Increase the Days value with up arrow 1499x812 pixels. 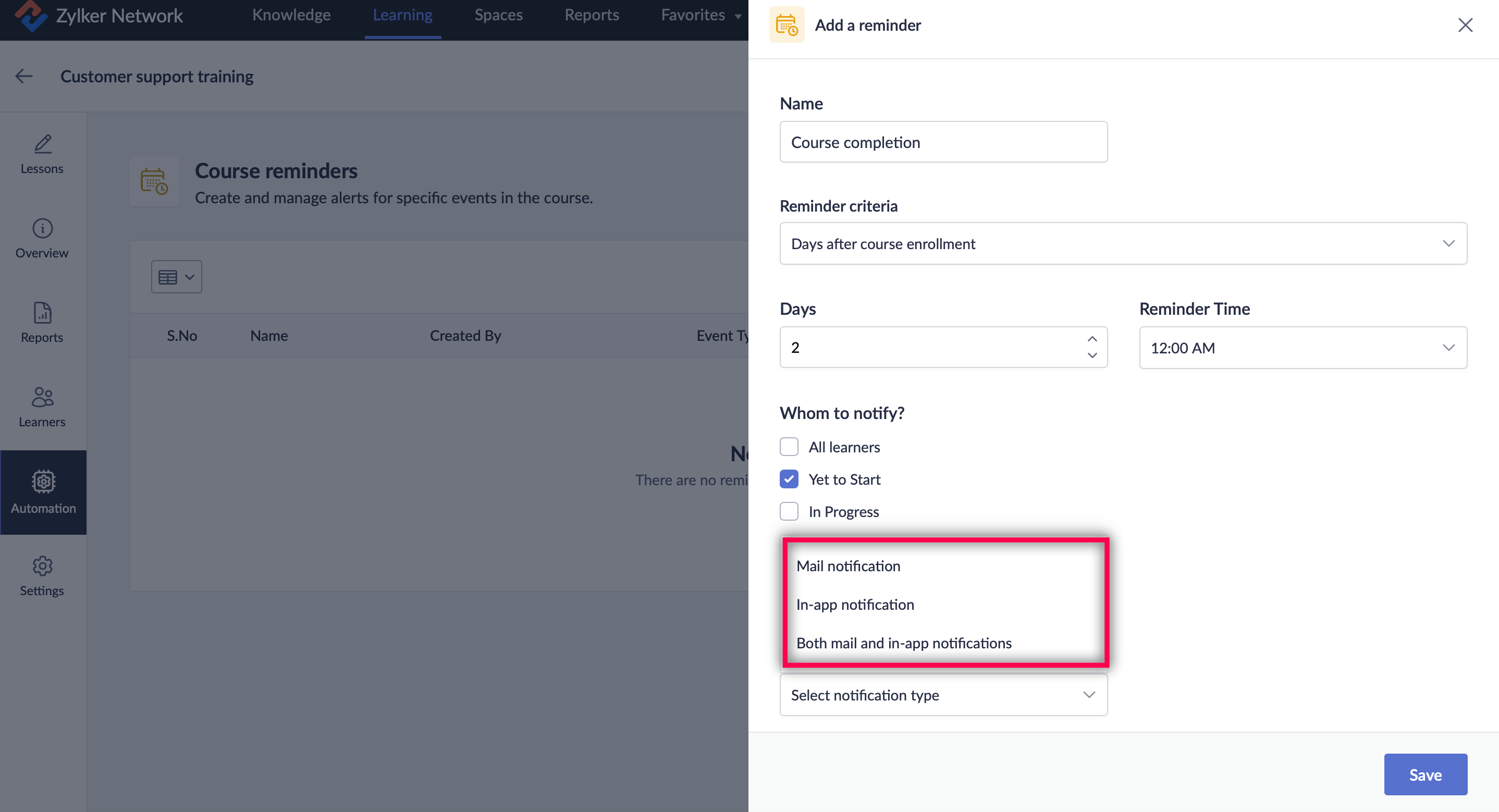(1092, 339)
